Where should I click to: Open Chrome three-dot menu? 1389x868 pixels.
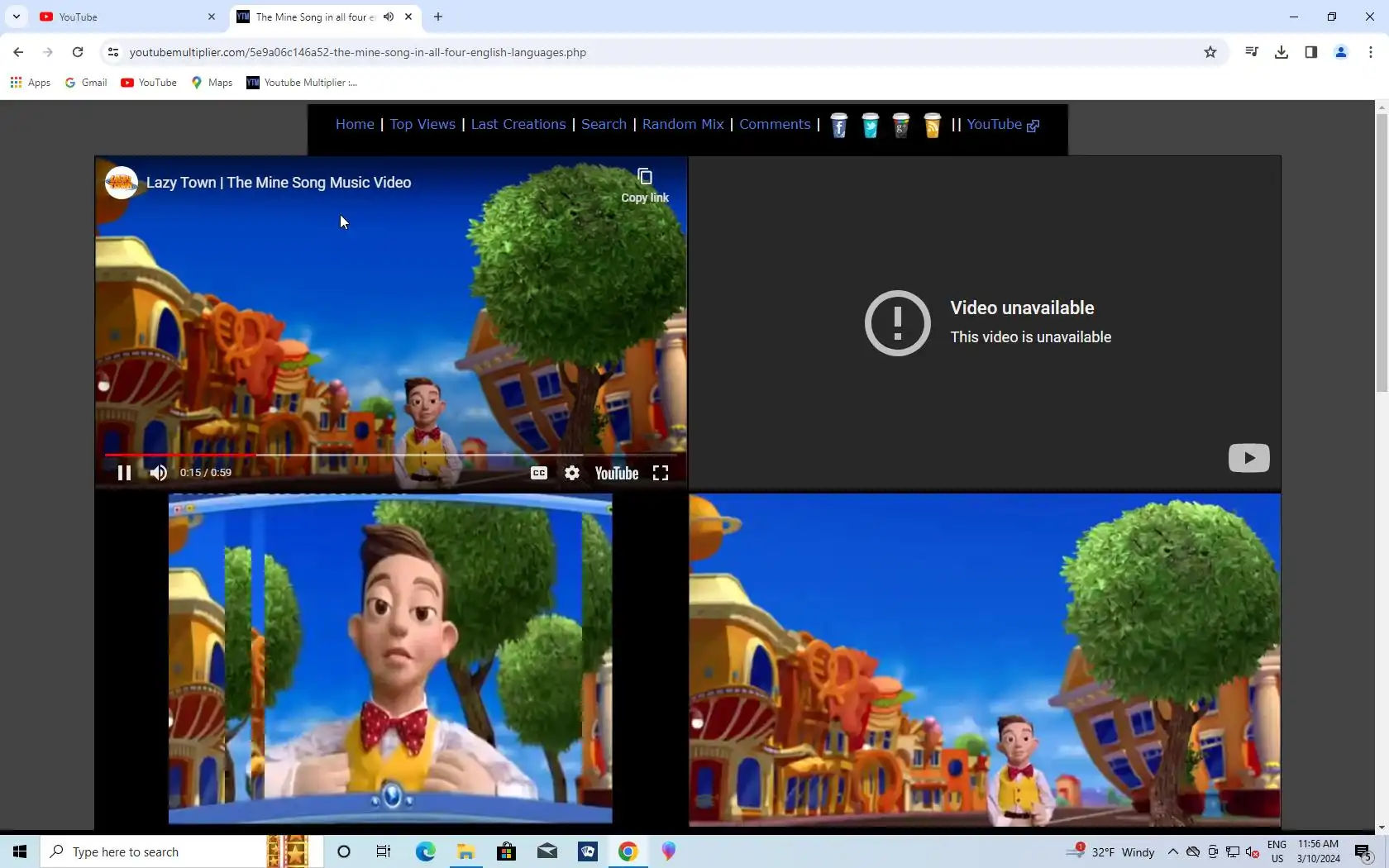(1371, 52)
